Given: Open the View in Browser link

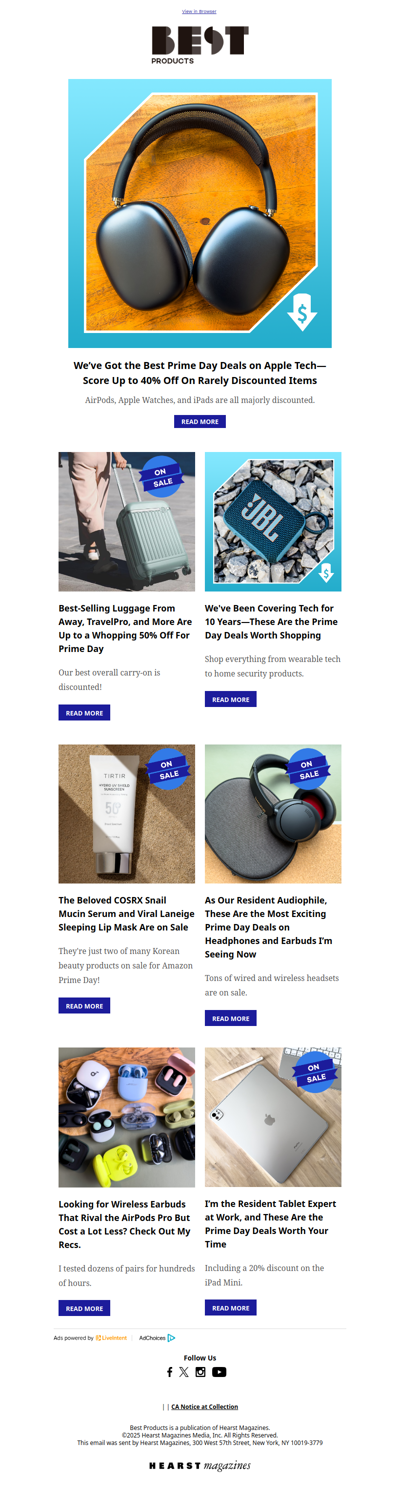Looking at the screenshot, I should 199,11.
